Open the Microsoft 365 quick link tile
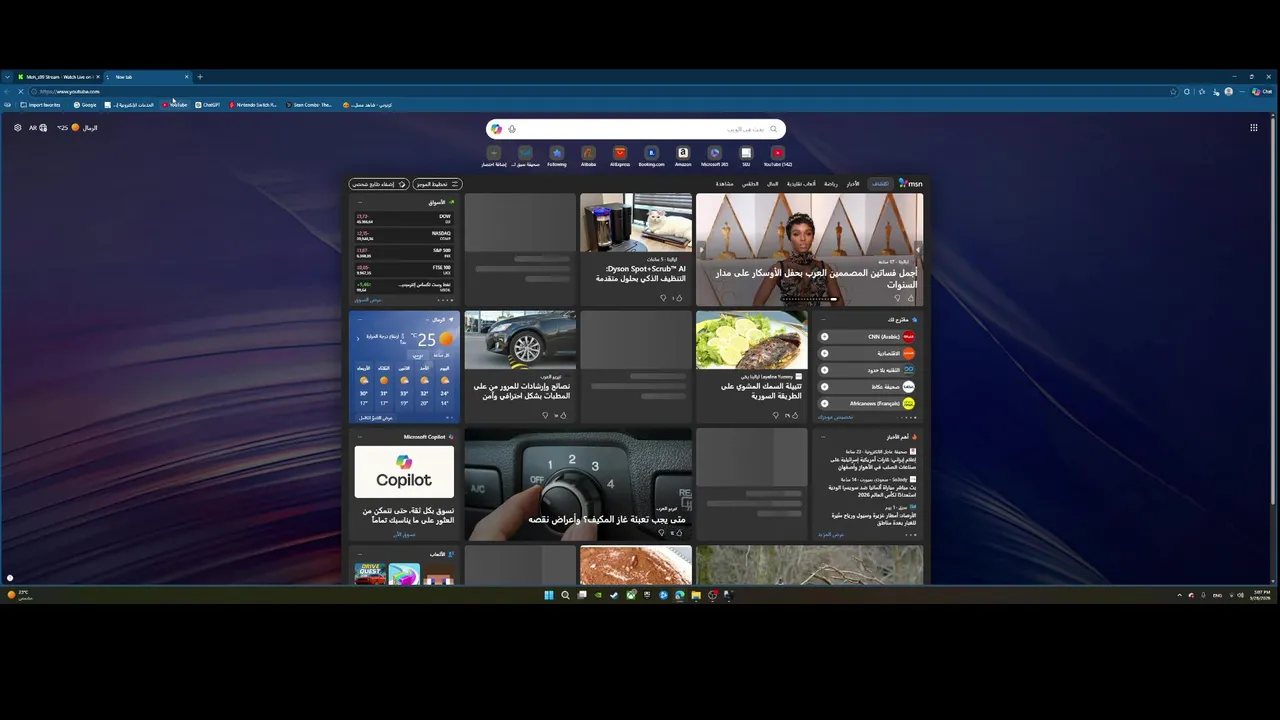1280x720 pixels. coord(714,156)
